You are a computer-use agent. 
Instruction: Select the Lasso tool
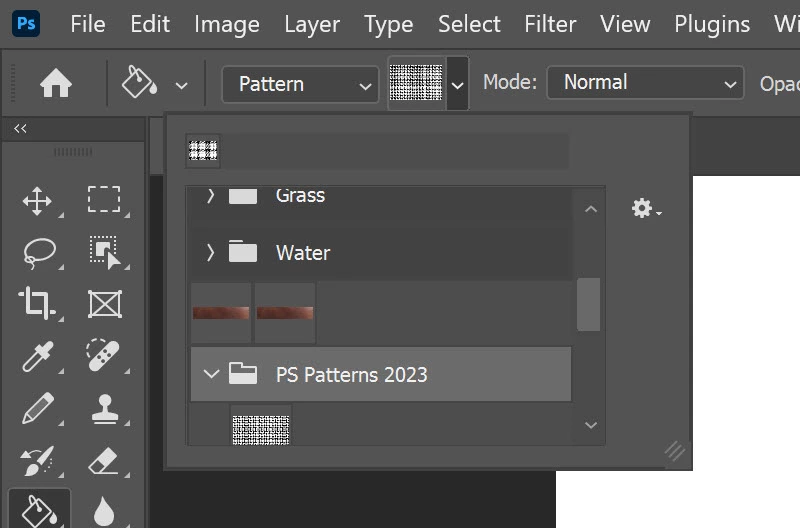39,253
